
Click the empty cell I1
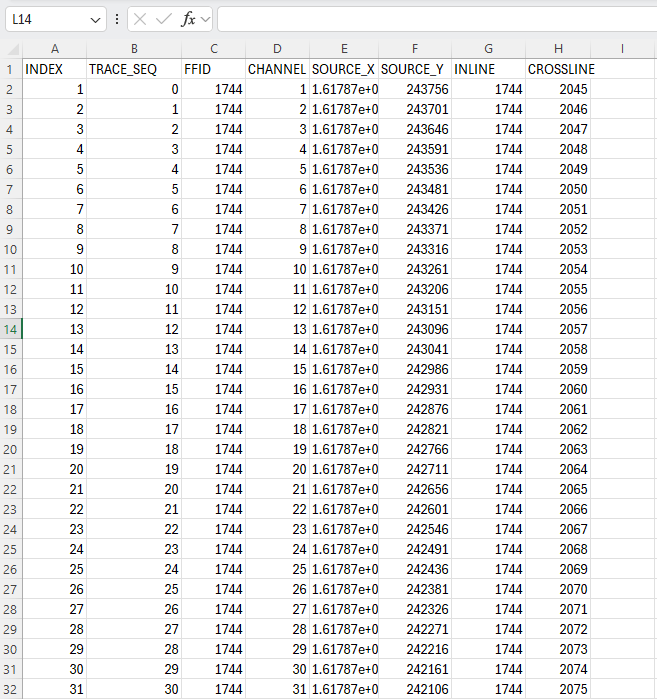coord(622,70)
